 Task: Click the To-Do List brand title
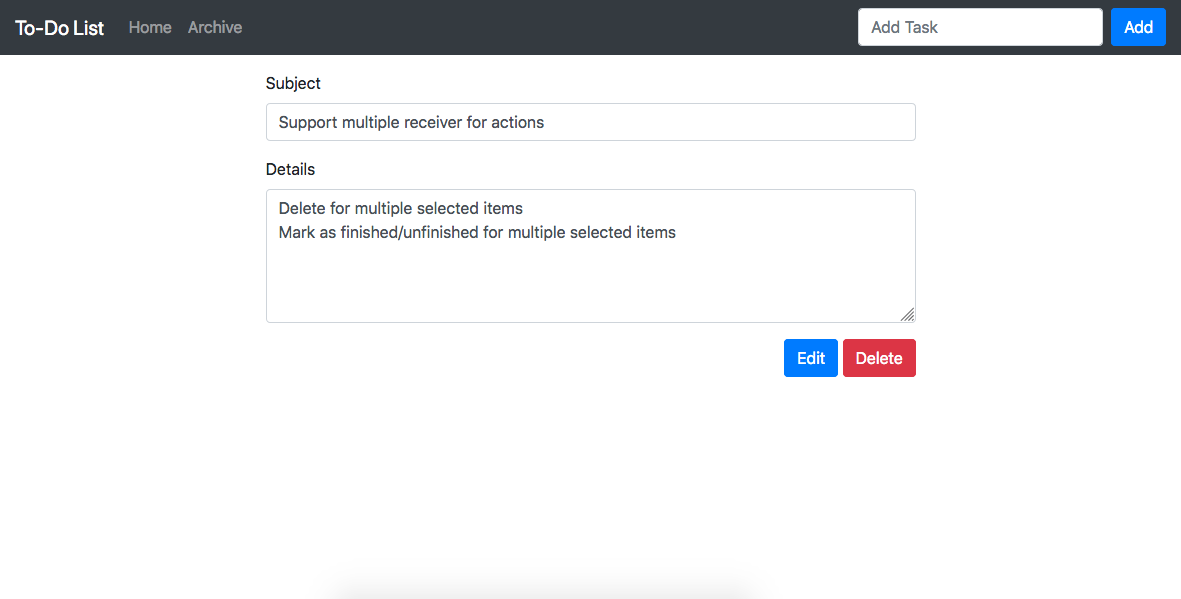[x=60, y=28]
